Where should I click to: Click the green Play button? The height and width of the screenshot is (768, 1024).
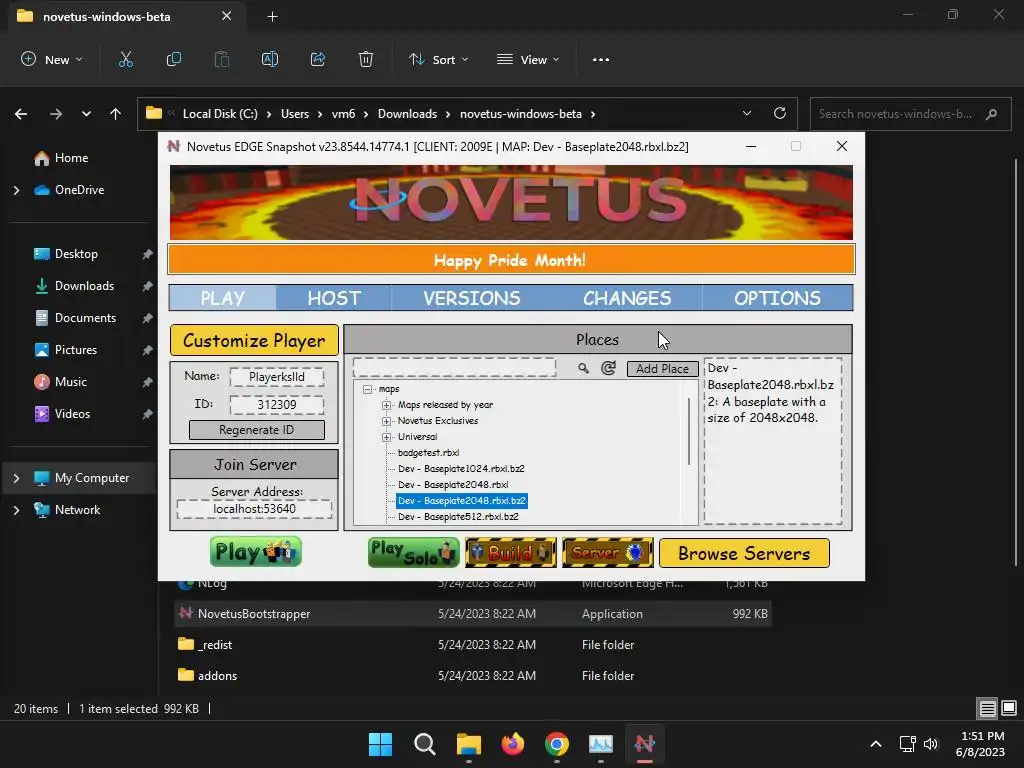[255, 552]
